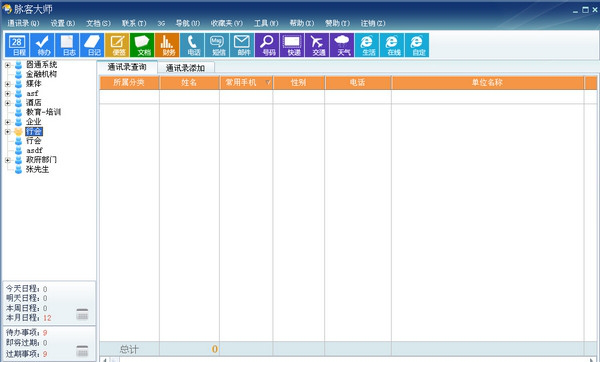Open the 导航 navigation menu
Screen dimensions: 600x376
pos(188,23)
